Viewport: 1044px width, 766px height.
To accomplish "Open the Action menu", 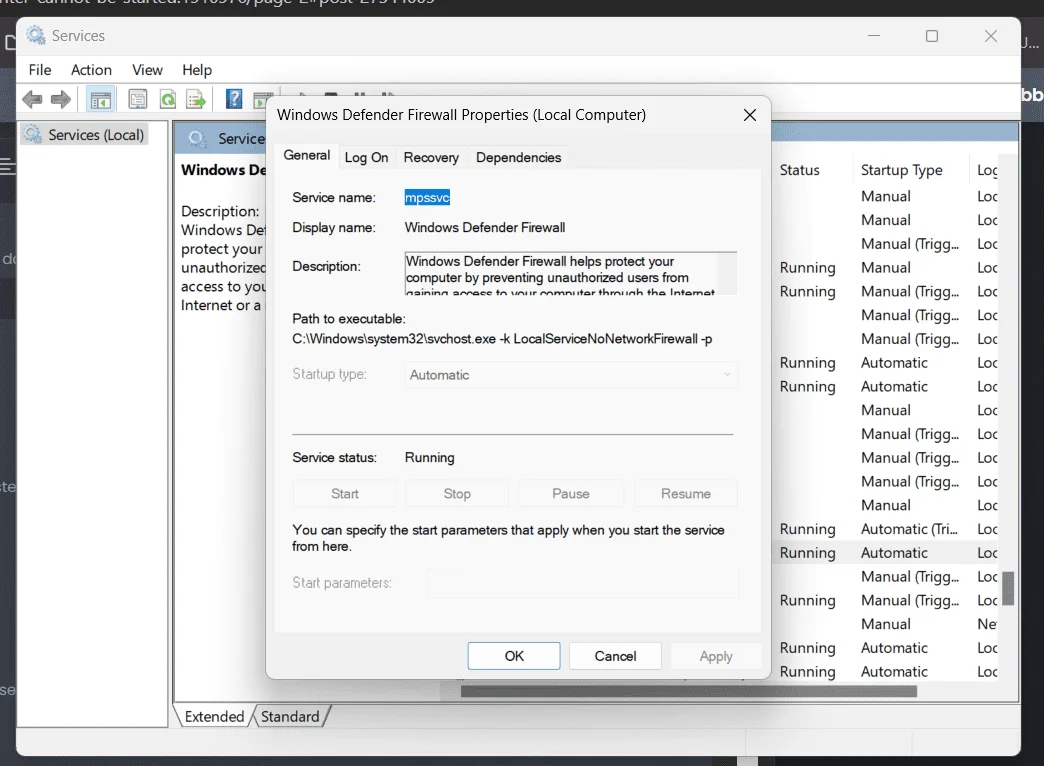I will click(x=91, y=70).
